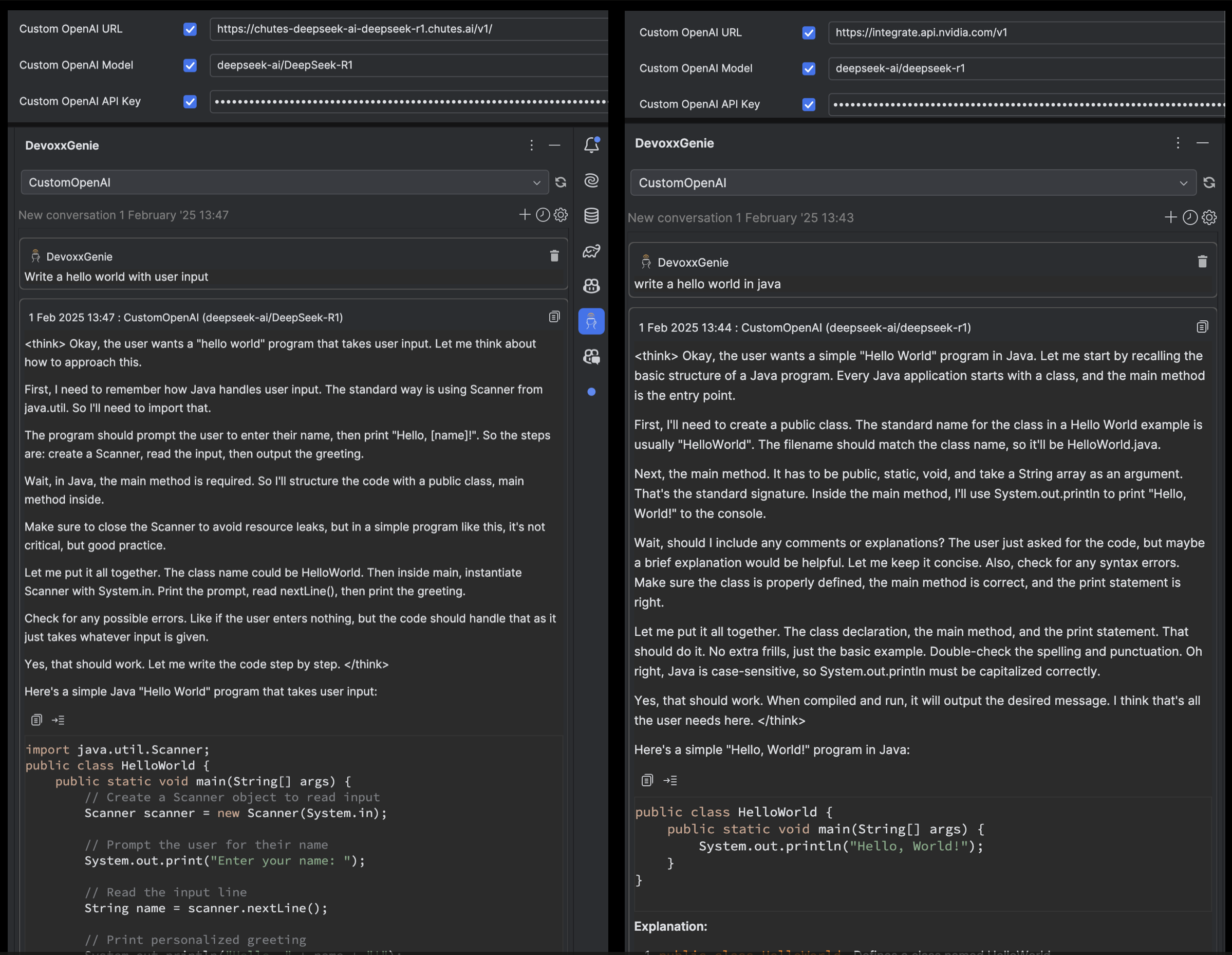The height and width of the screenshot is (955, 1232).
Task: Open the GitHub Copilot sidebar icon
Action: click(x=591, y=286)
